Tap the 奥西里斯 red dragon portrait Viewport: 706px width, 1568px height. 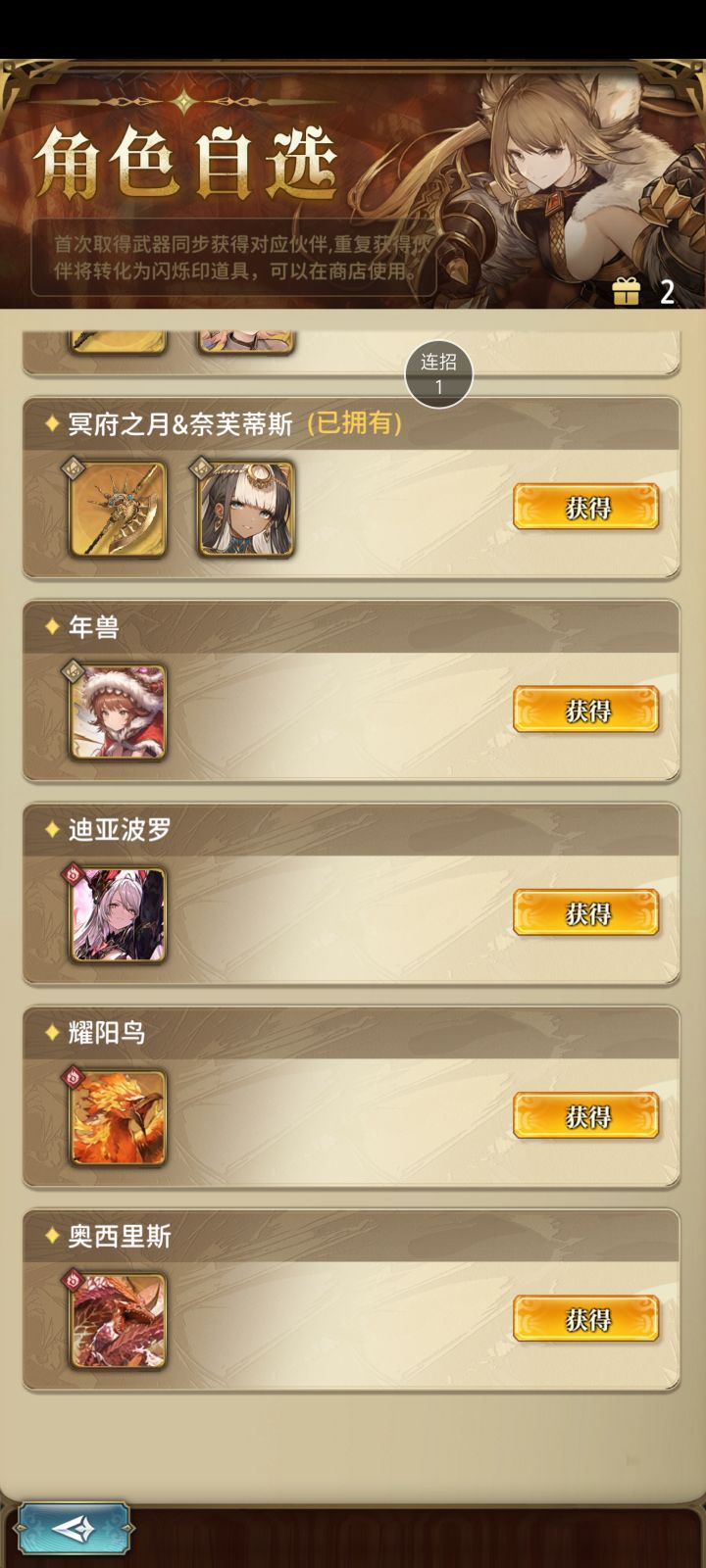[118, 1321]
